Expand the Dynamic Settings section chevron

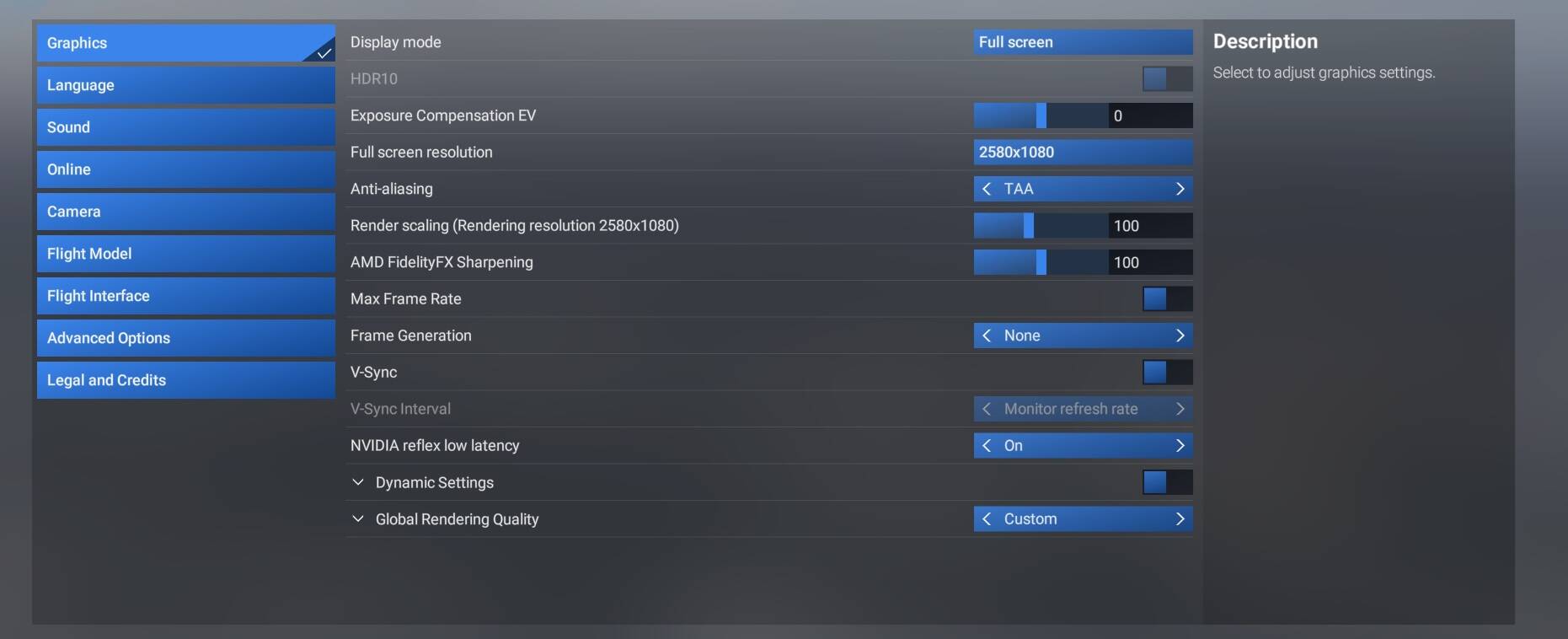tap(358, 482)
